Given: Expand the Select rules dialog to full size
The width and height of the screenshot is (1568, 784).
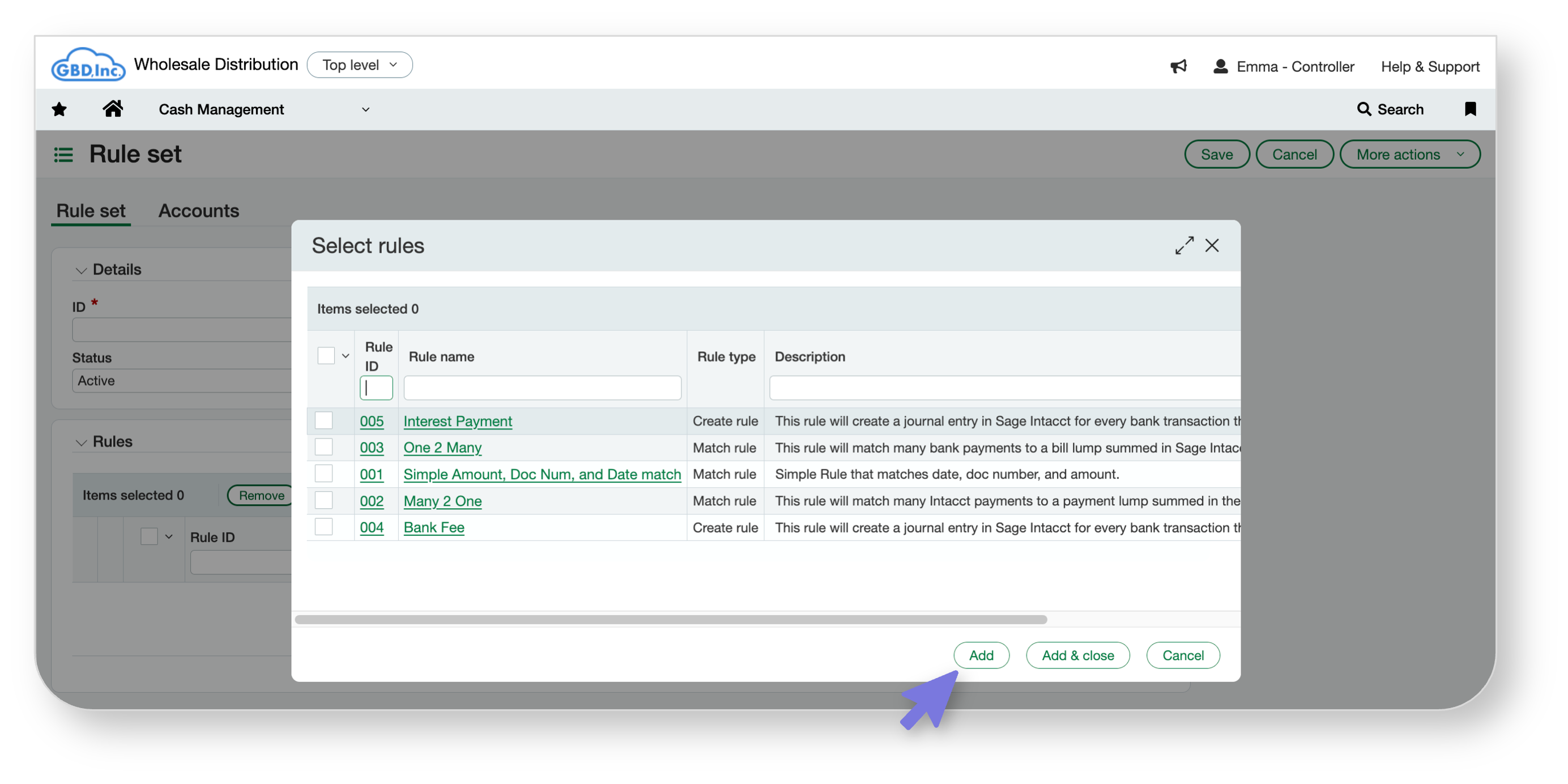Looking at the screenshot, I should click(x=1184, y=245).
